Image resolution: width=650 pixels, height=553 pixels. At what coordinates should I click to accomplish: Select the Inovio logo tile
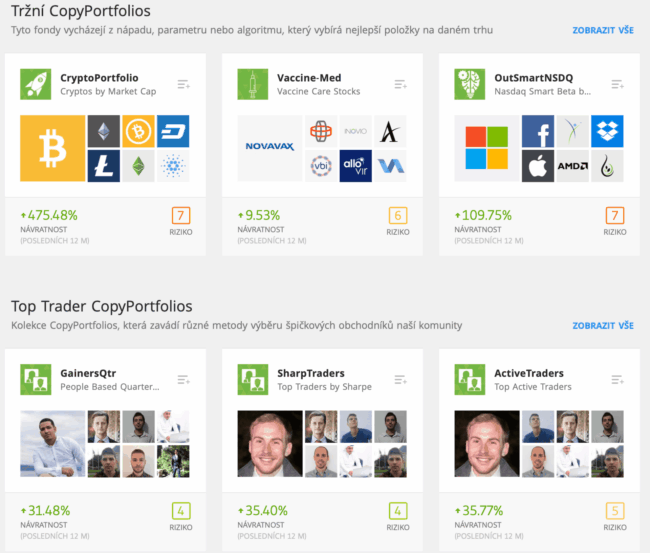coord(356,131)
